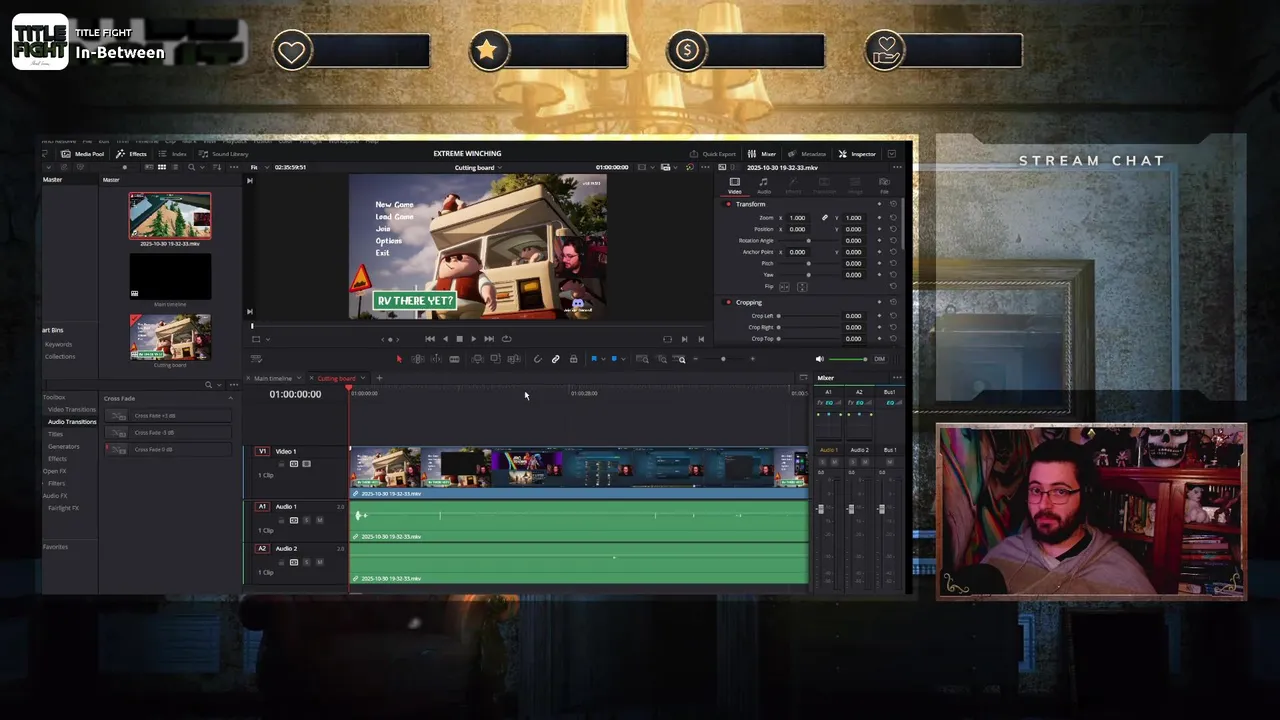Switch to the Main timeline tab
The height and width of the screenshot is (720, 1280).
point(272,378)
